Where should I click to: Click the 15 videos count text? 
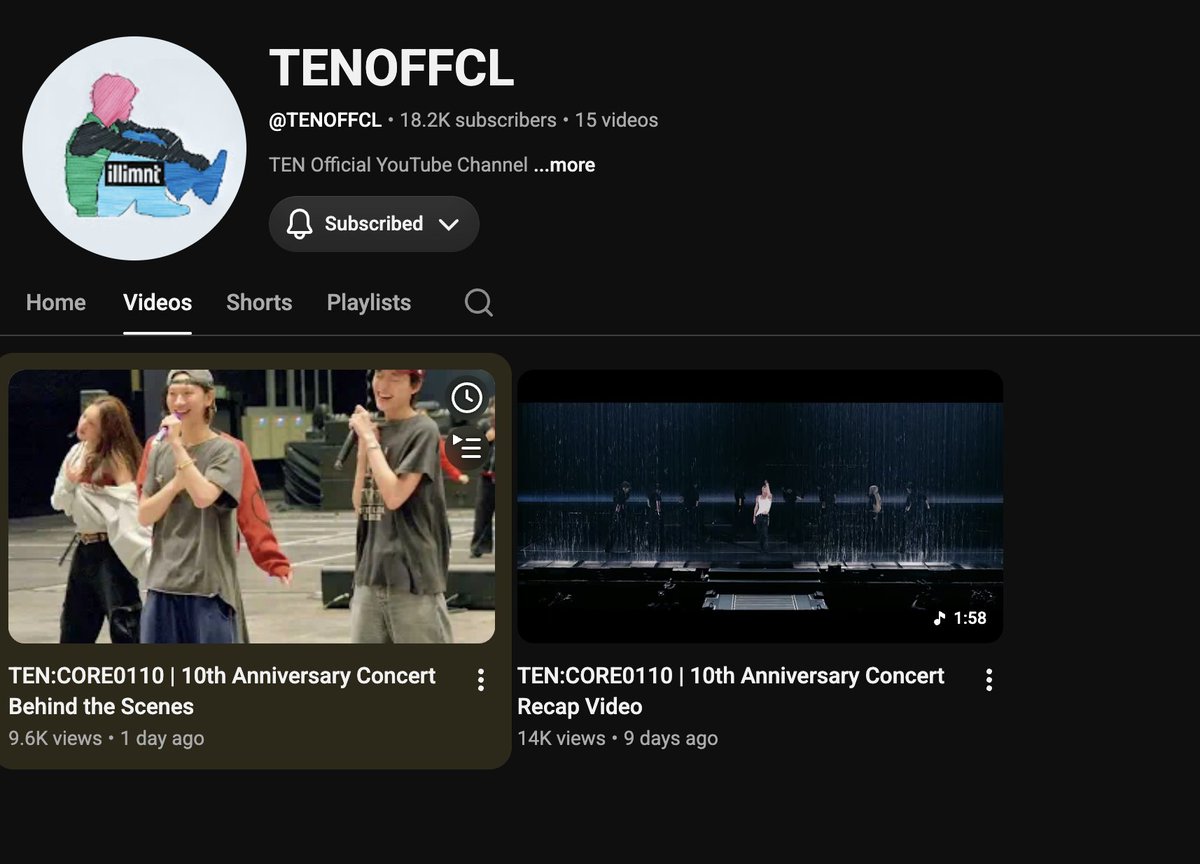point(616,120)
